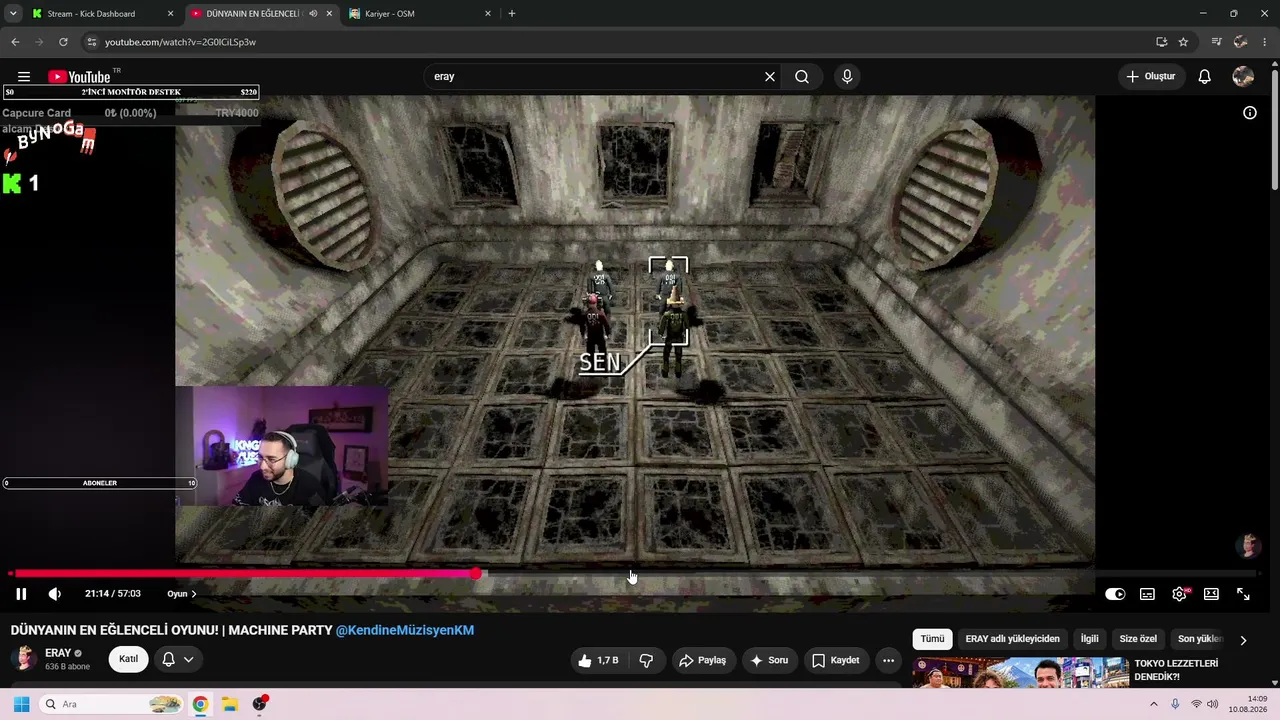Image resolution: width=1280 pixels, height=720 pixels.
Task: Open the taskbar clock and date
Action: pyautogui.click(x=1248, y=704)
